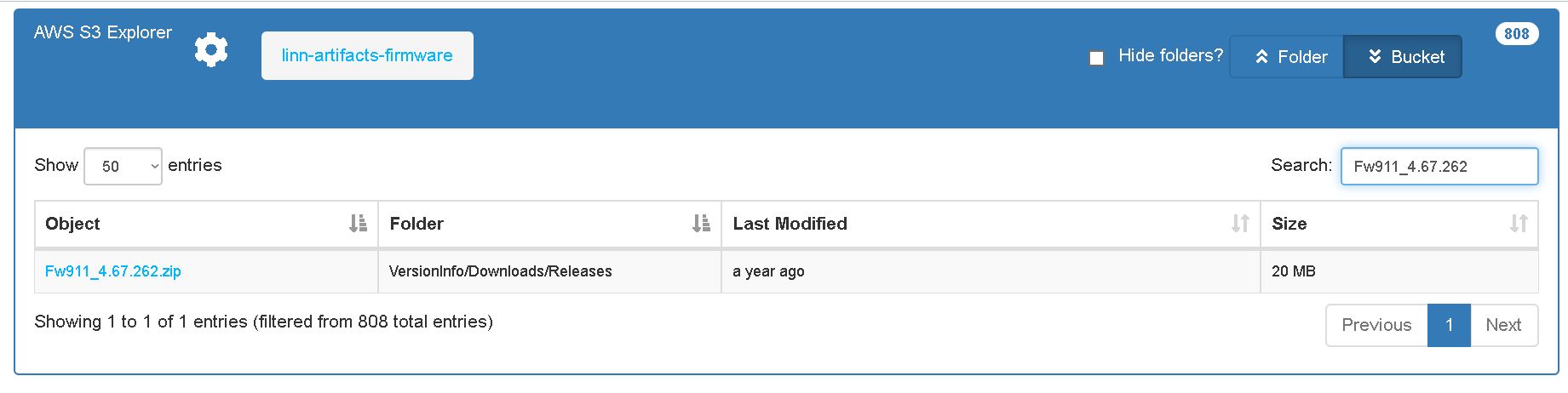The width and height of the screenshot is (1568, 393).
Task: Sort by Folder column sort icon
Action: pyautogui.click(x=701, y=224)
